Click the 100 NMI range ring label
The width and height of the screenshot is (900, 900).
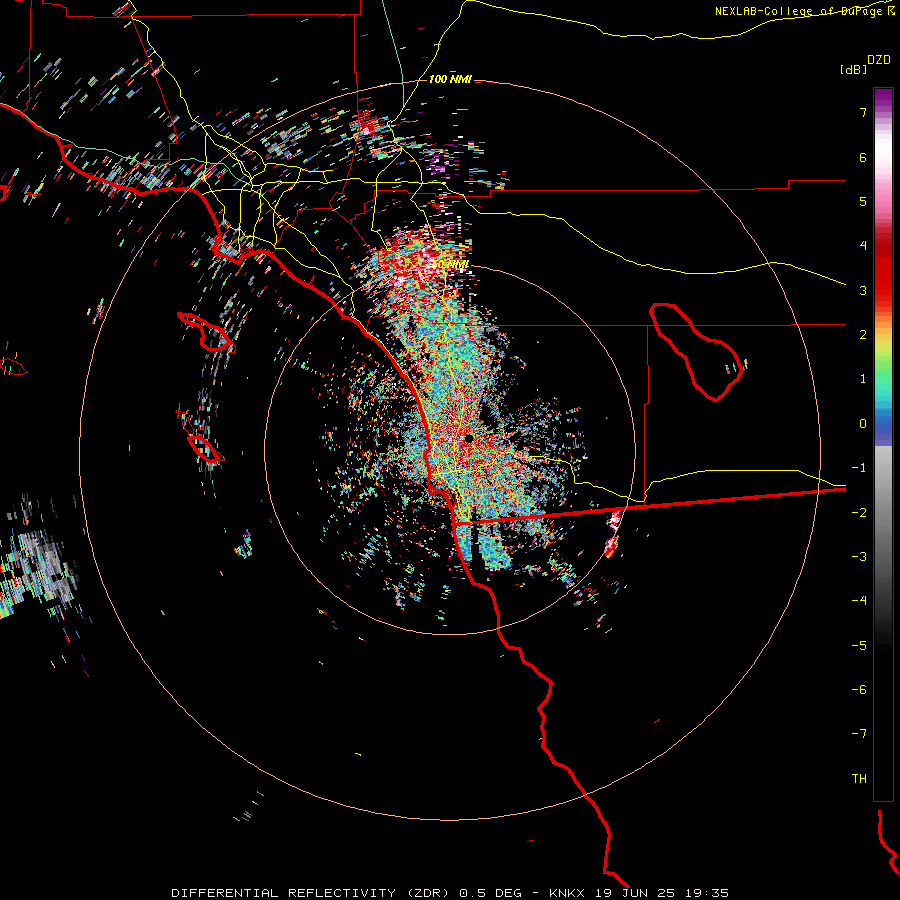pyautogui.click(x=450, y=79)
